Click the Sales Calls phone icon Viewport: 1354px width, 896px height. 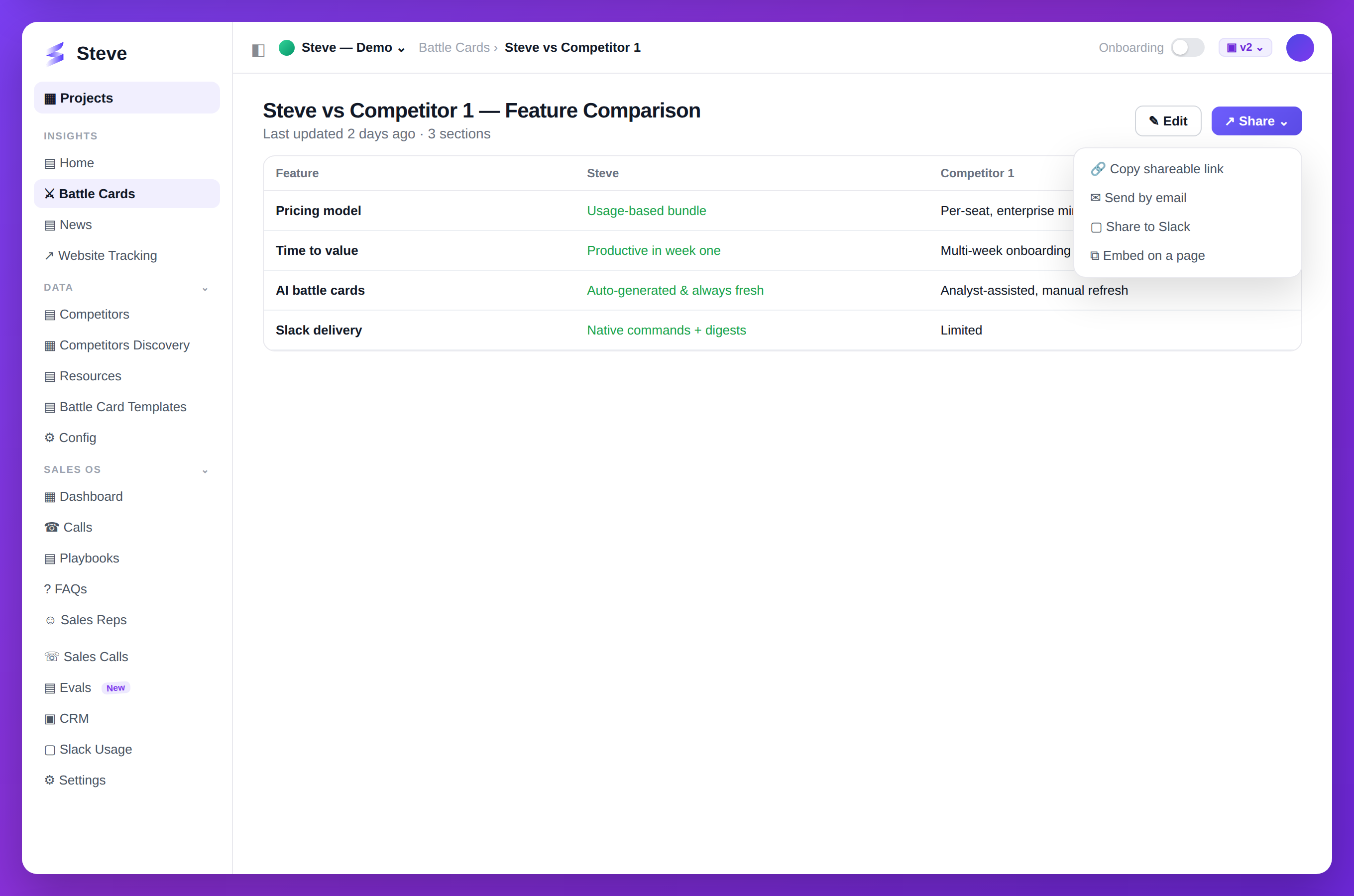click(51, 657)
